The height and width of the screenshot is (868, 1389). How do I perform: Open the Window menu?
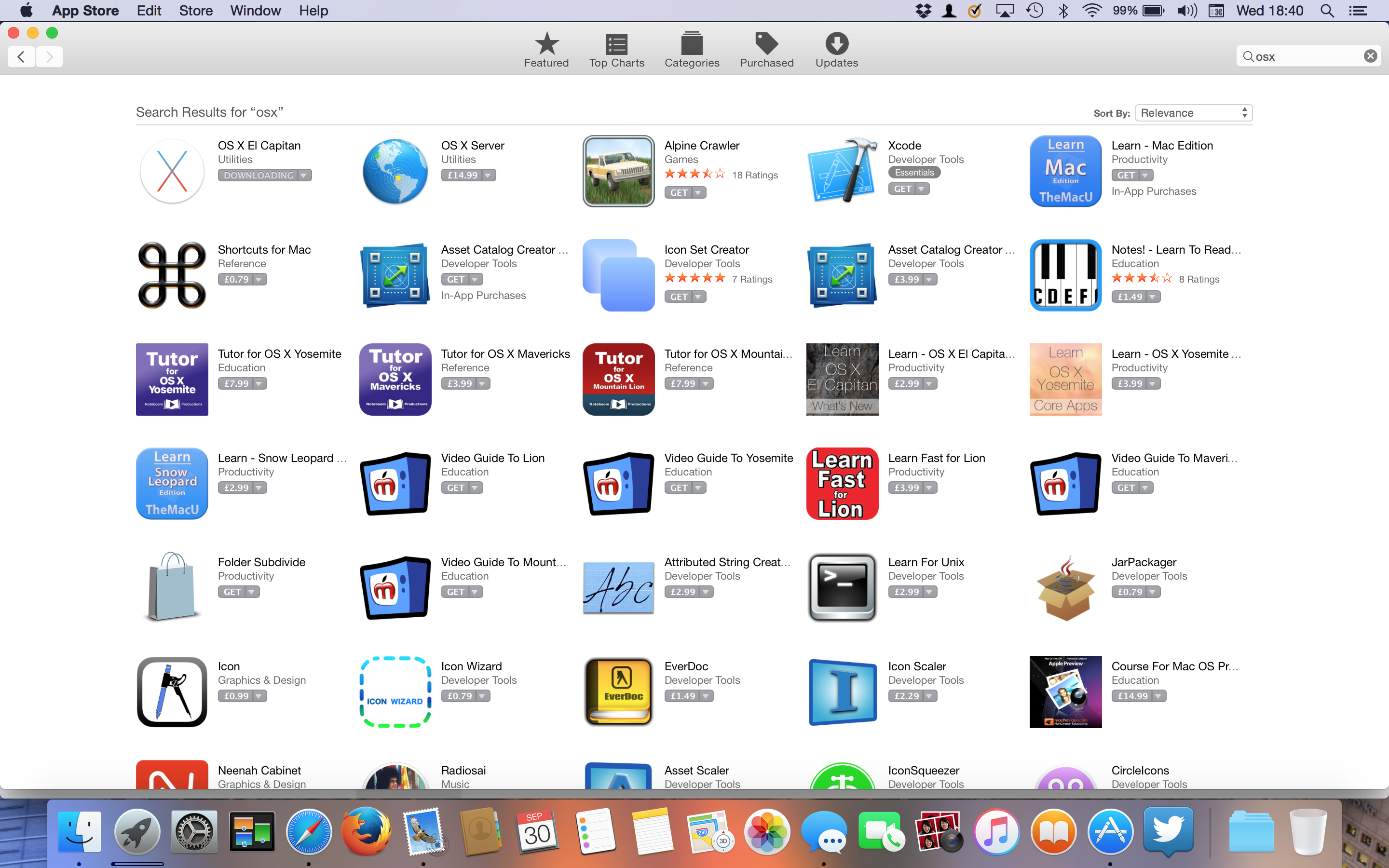point(256,10)
